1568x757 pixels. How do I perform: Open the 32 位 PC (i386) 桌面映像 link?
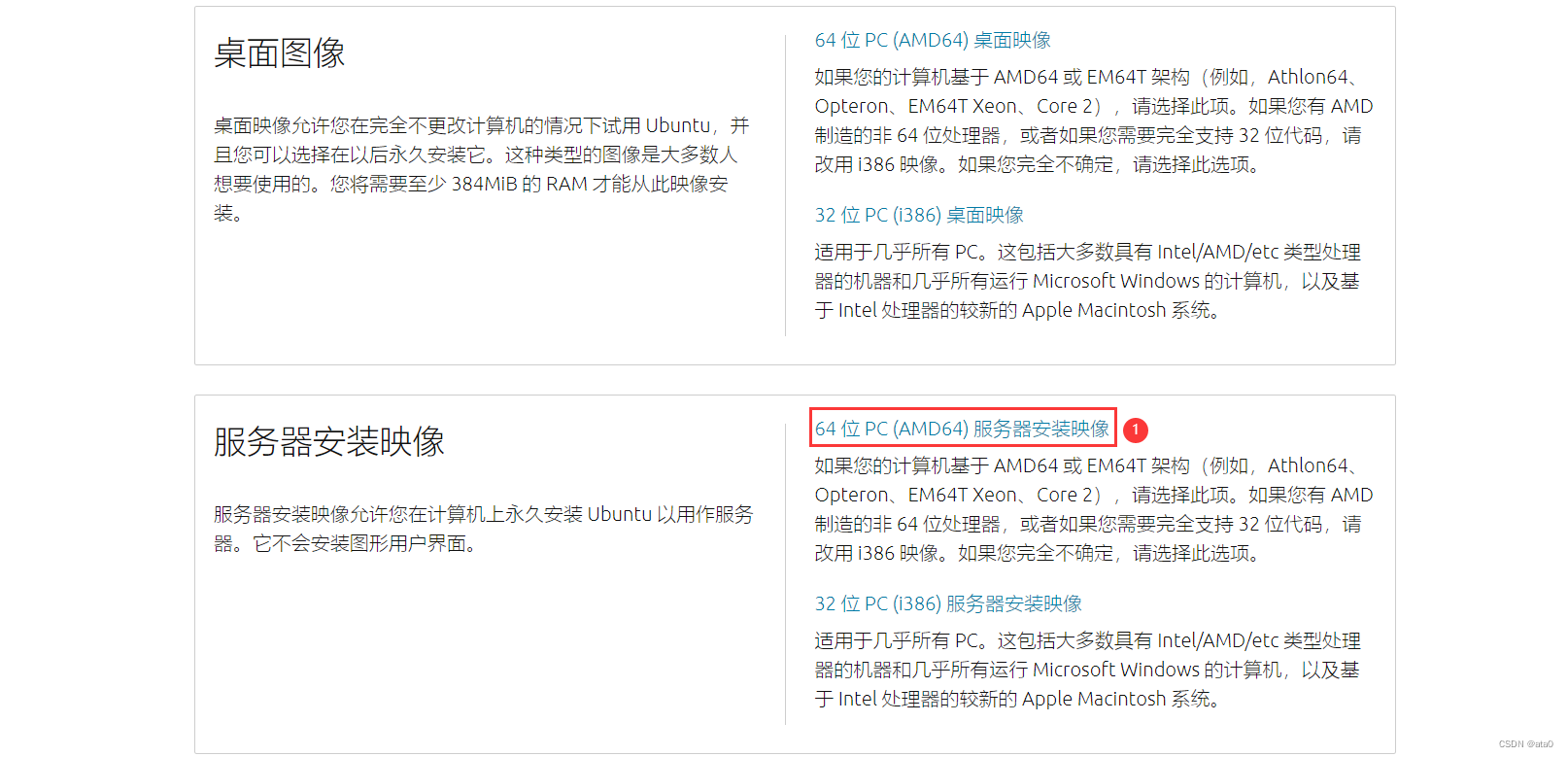919,215
